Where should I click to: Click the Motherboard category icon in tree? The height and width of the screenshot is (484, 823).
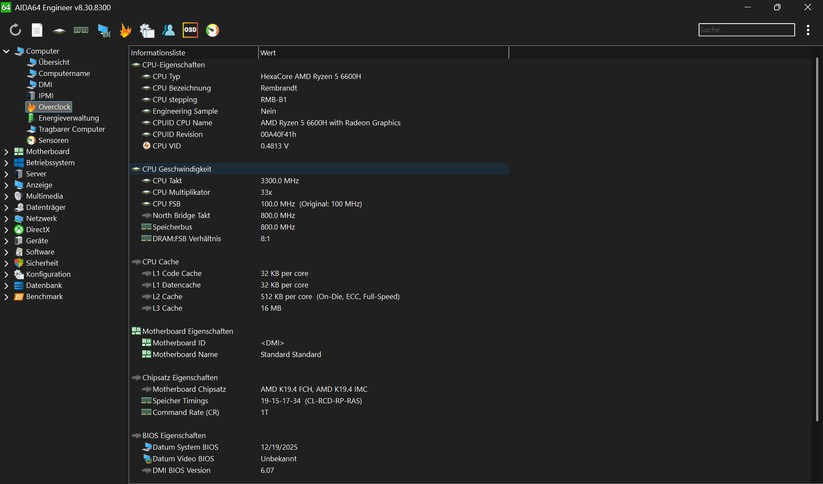pos(19,151)
